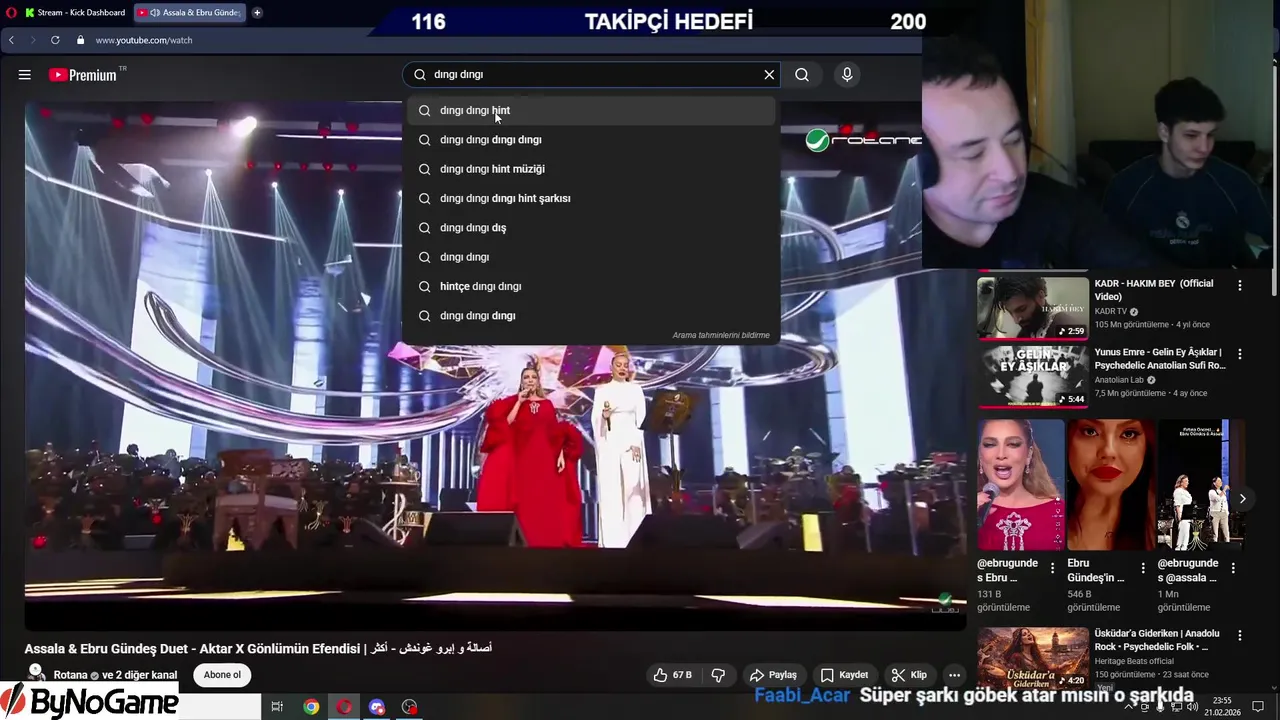Screen dimensions: 1280x720
Task: Subscribe with the Abone ol button
Action: [x=222, y=675]
